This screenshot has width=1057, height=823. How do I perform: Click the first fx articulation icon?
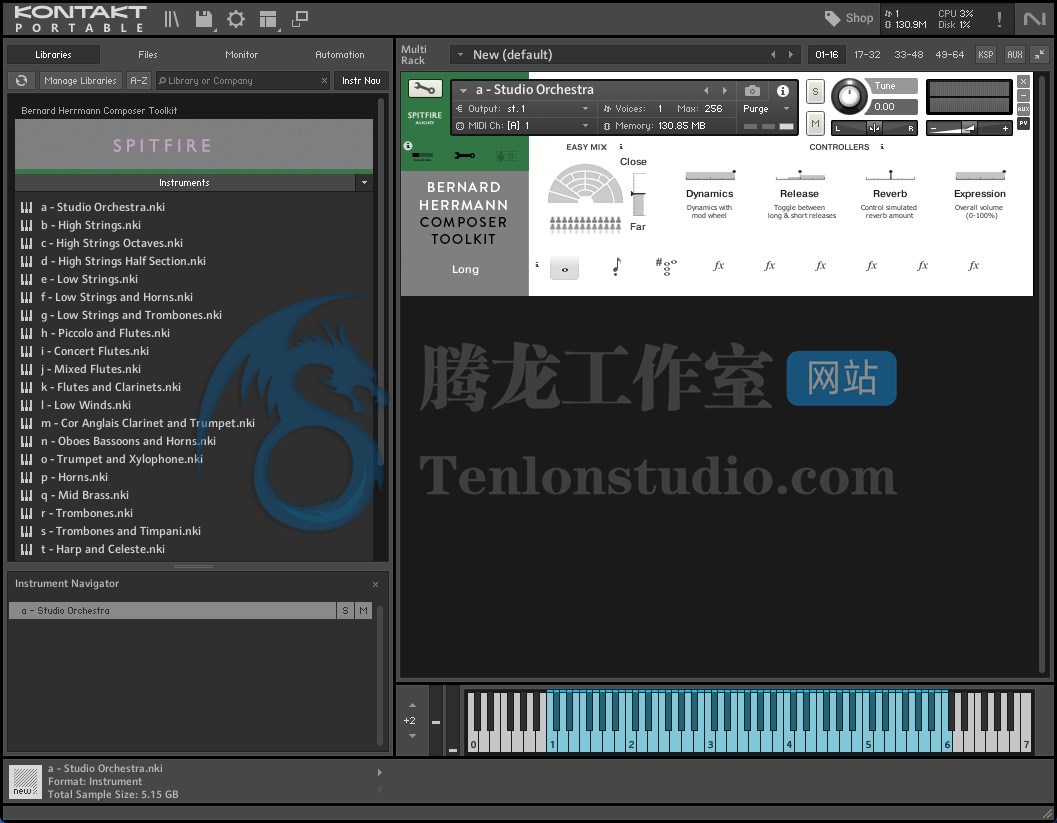pyautogui.click(x=719, y=266)
